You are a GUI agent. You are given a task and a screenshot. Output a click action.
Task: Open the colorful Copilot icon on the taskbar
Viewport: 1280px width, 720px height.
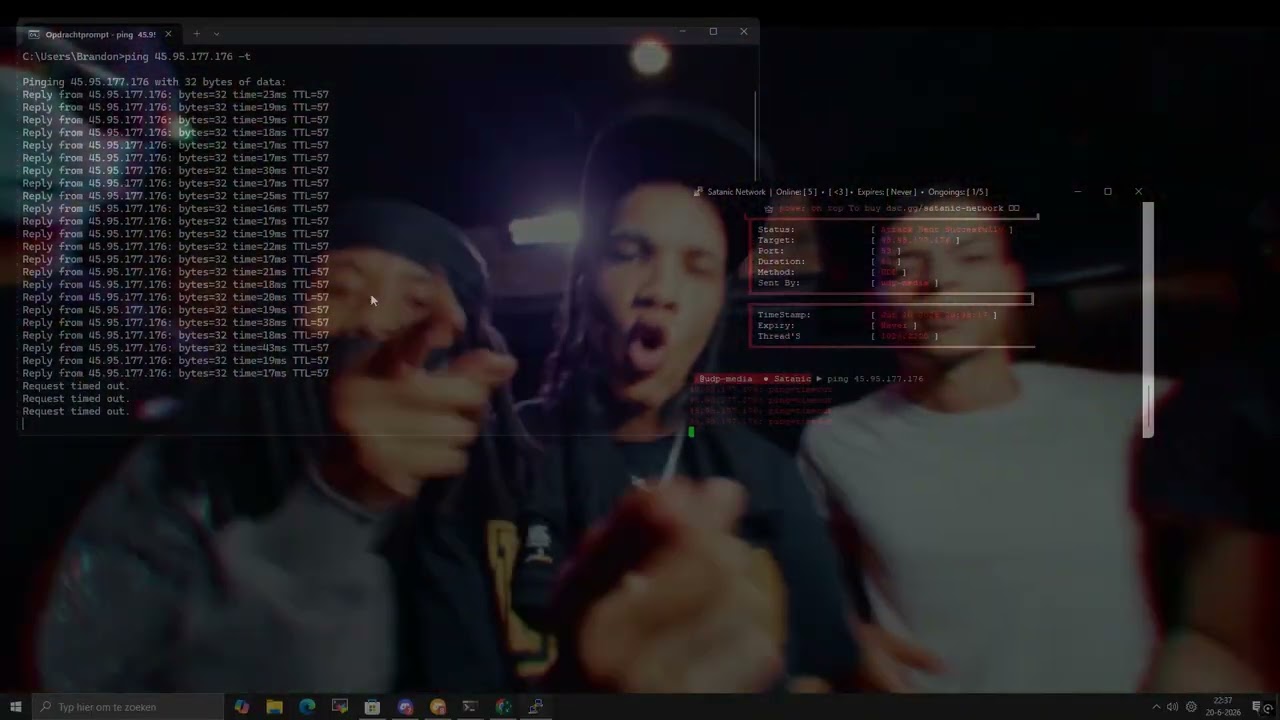(x=241, y=707)
